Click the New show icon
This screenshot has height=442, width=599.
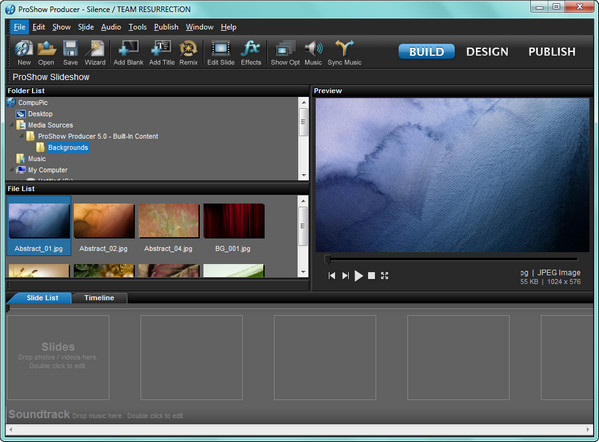pos(24,52)
